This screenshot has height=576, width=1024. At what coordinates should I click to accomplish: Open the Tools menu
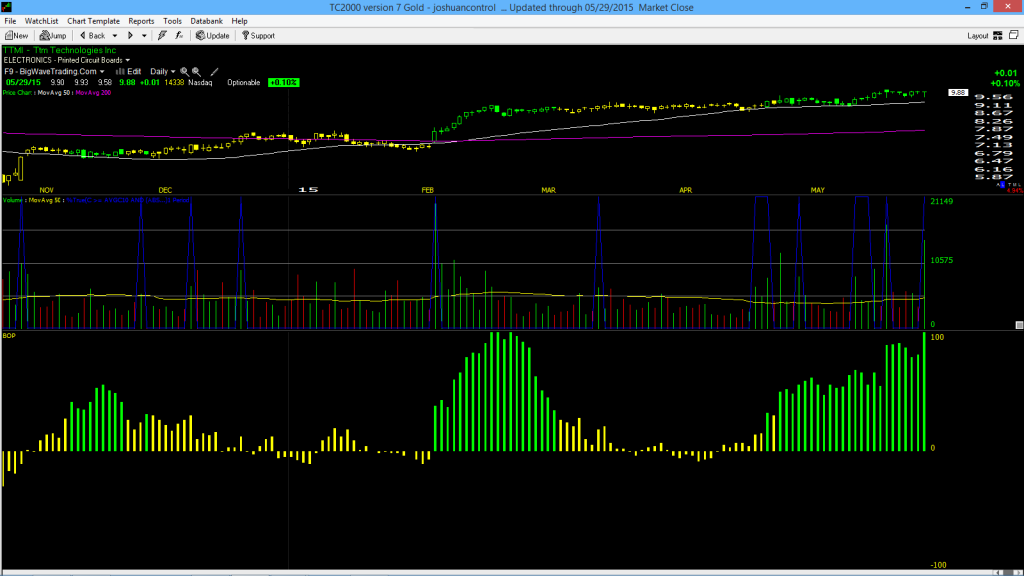(172, 21)
